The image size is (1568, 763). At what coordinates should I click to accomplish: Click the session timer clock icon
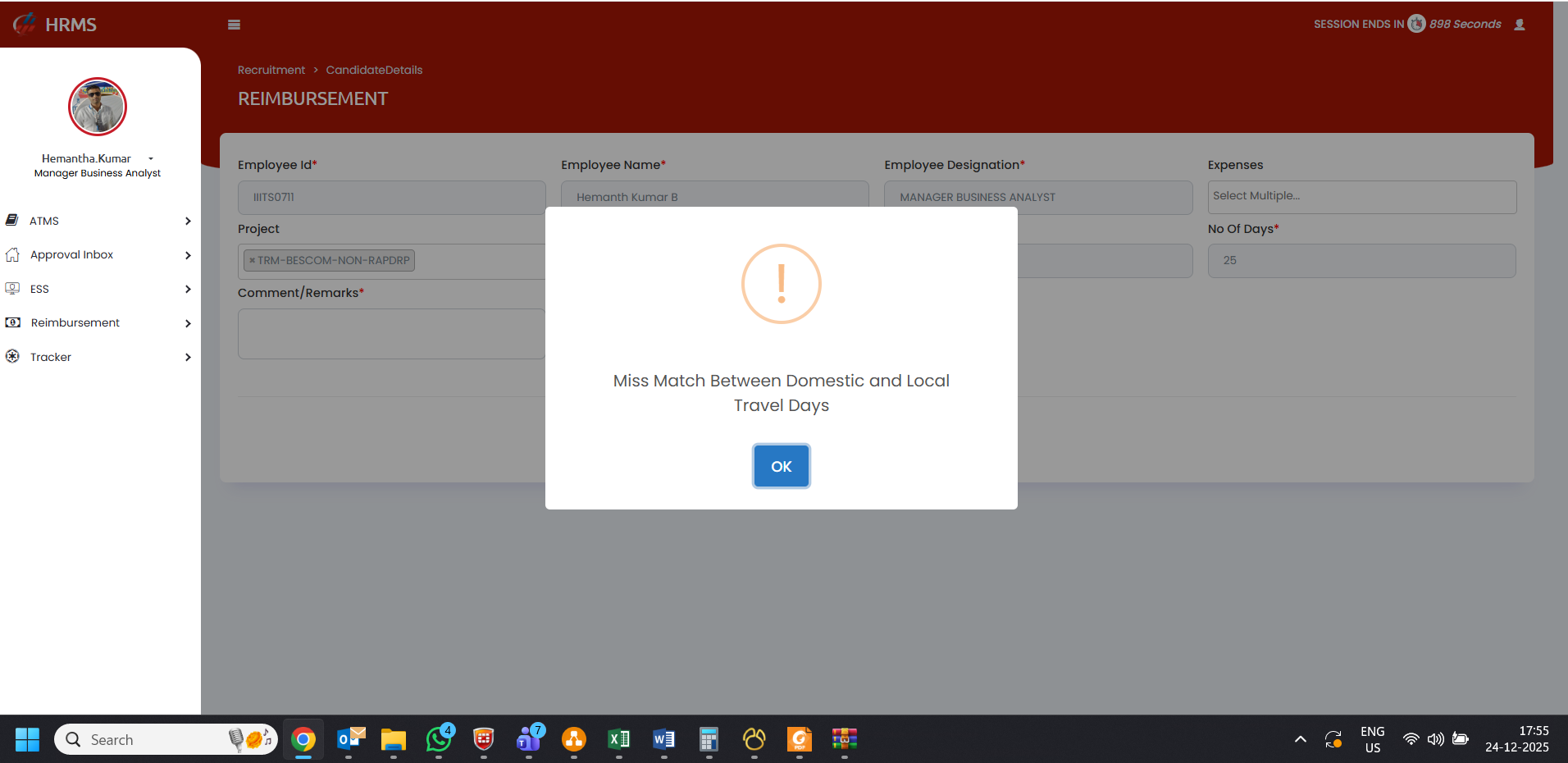click(1416, 24)
